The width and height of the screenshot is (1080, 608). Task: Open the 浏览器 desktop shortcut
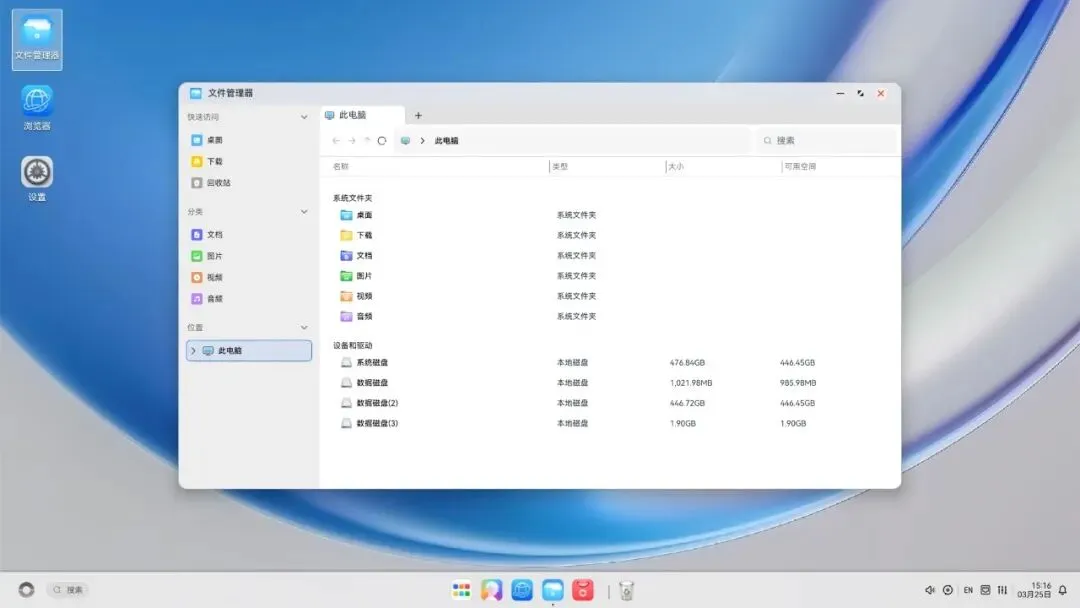(x=37, y=107)
